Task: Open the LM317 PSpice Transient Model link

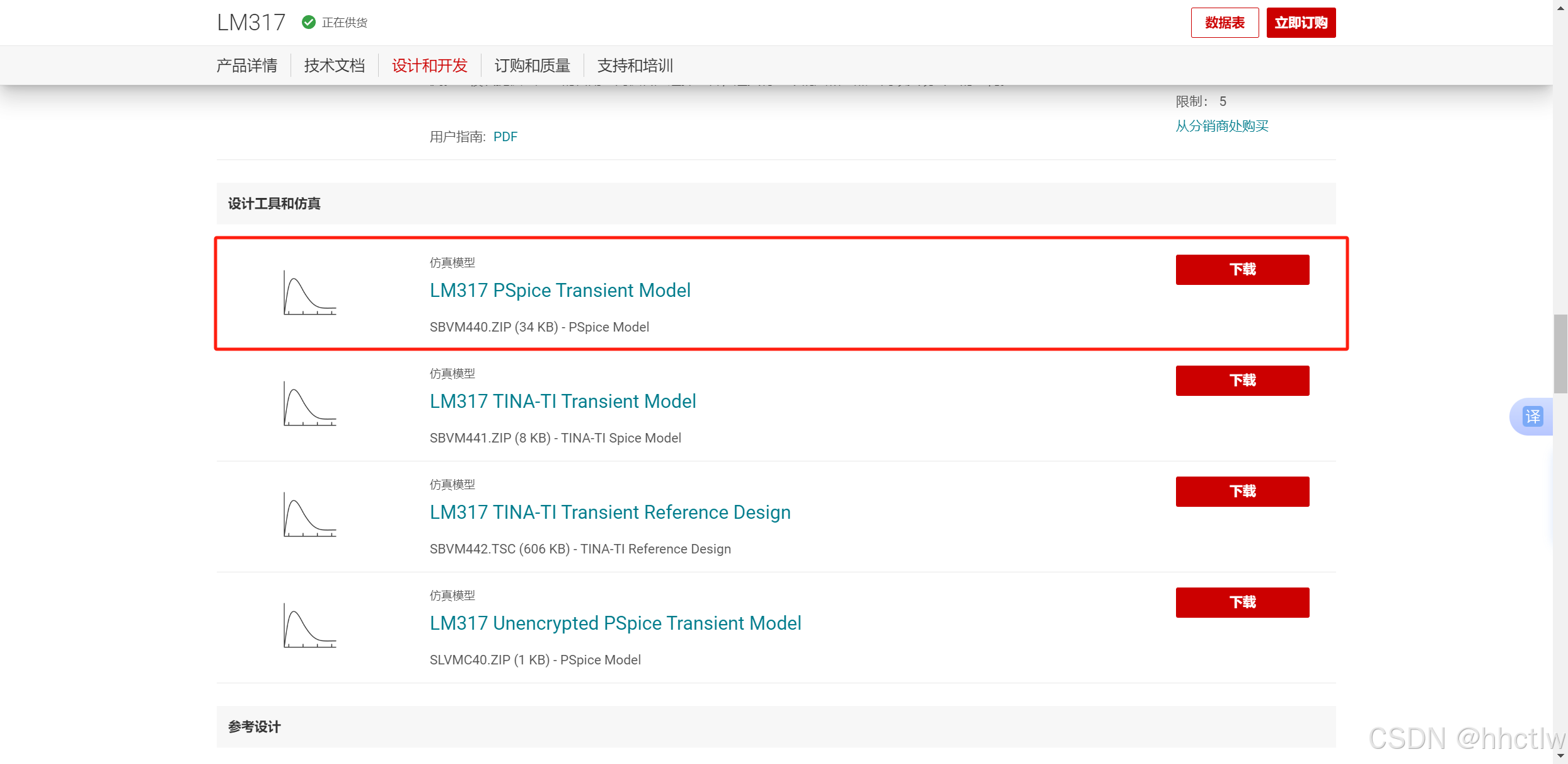Action: [560, 291]
